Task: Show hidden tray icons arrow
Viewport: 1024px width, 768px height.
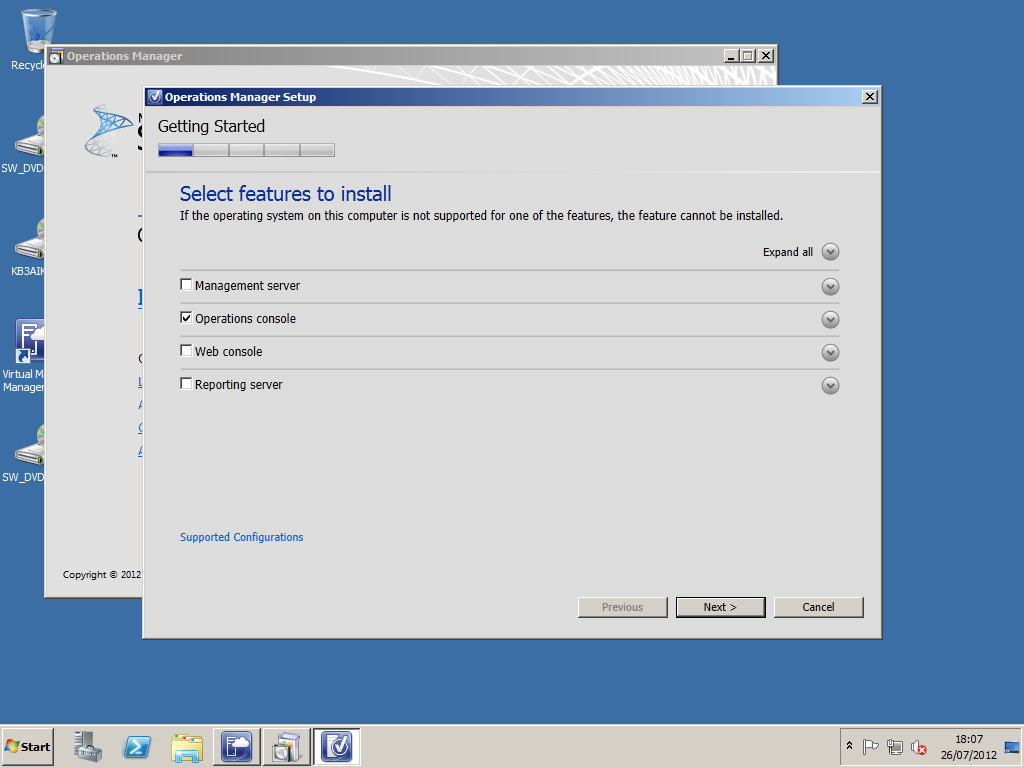Action: pyautogui.click(x=849, y=746)
